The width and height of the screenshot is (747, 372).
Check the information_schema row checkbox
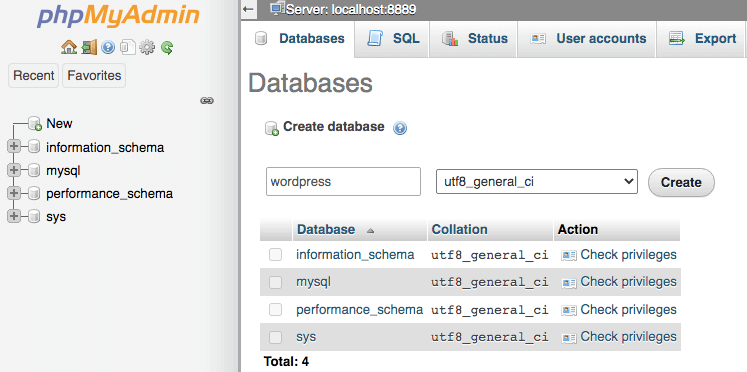(x=275, y=255)
